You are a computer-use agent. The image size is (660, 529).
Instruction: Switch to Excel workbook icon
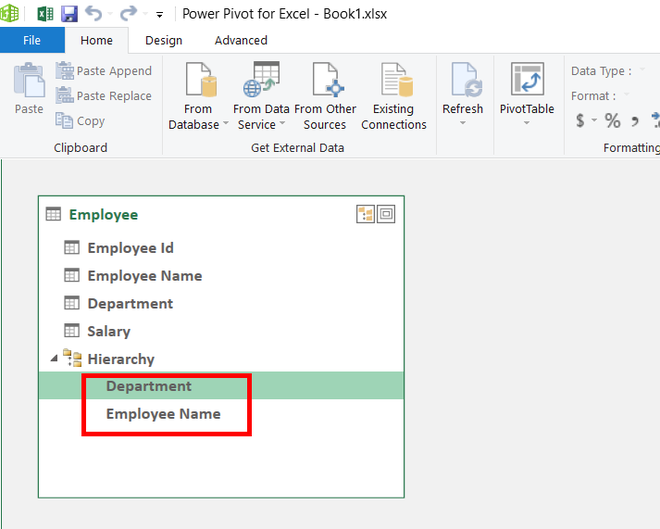45,14
